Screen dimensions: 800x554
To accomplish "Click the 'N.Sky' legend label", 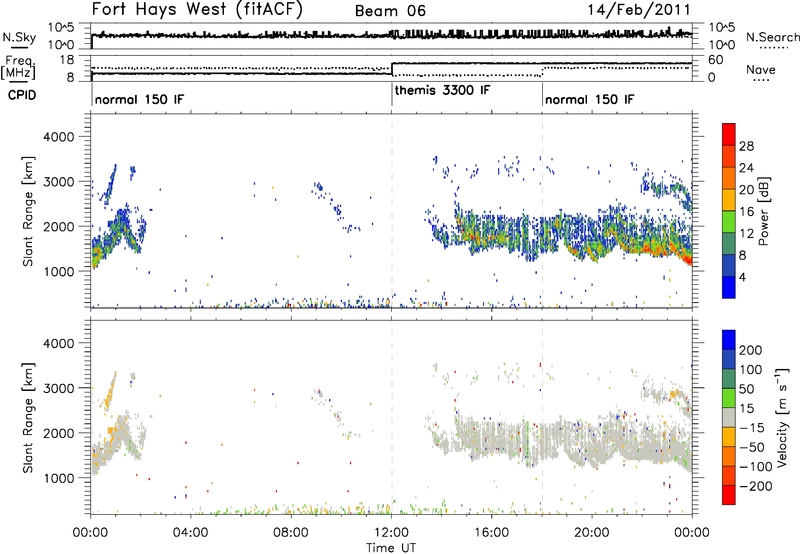I will (x=19, y=37).
